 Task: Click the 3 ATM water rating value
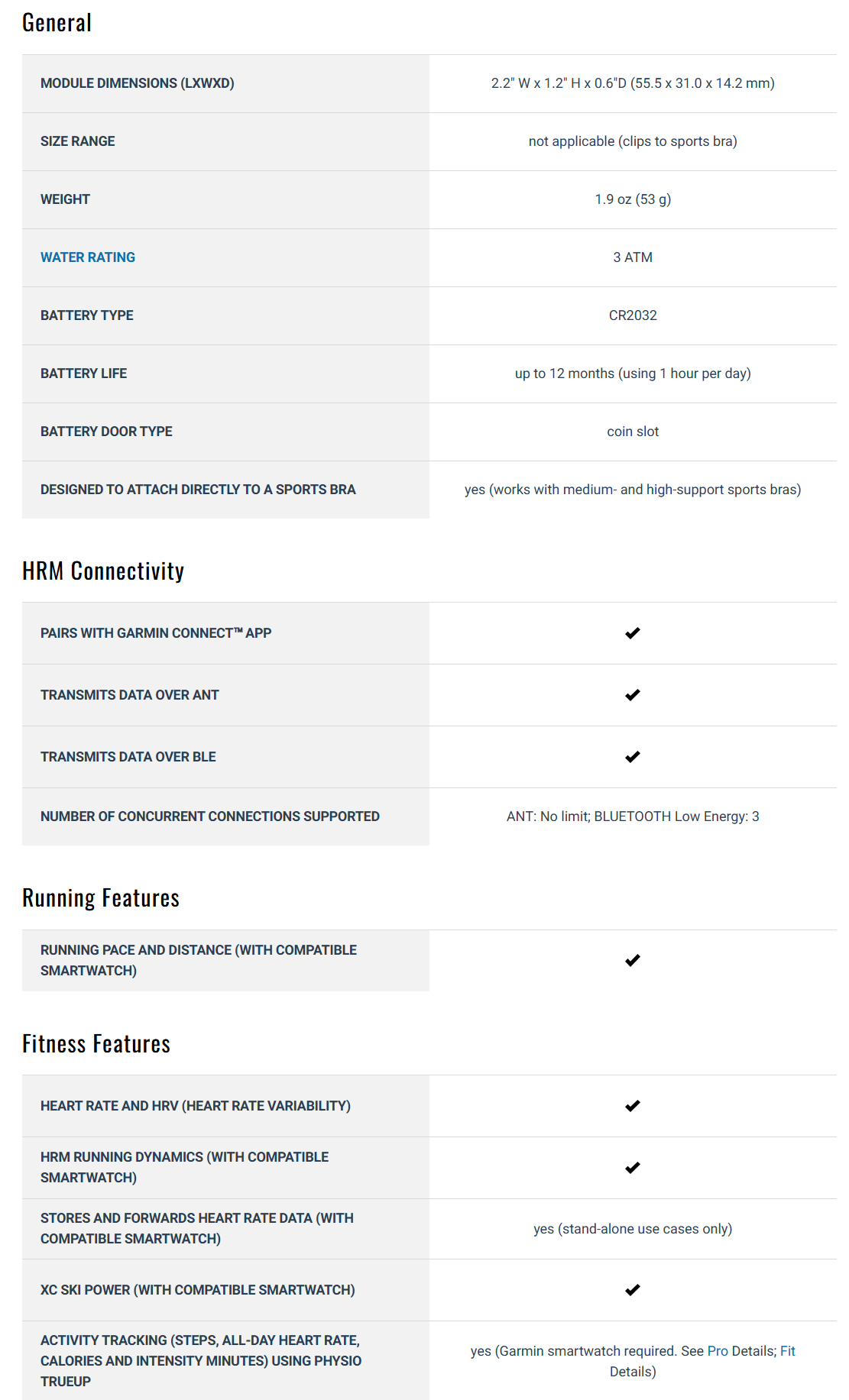(x=633, y=257)
